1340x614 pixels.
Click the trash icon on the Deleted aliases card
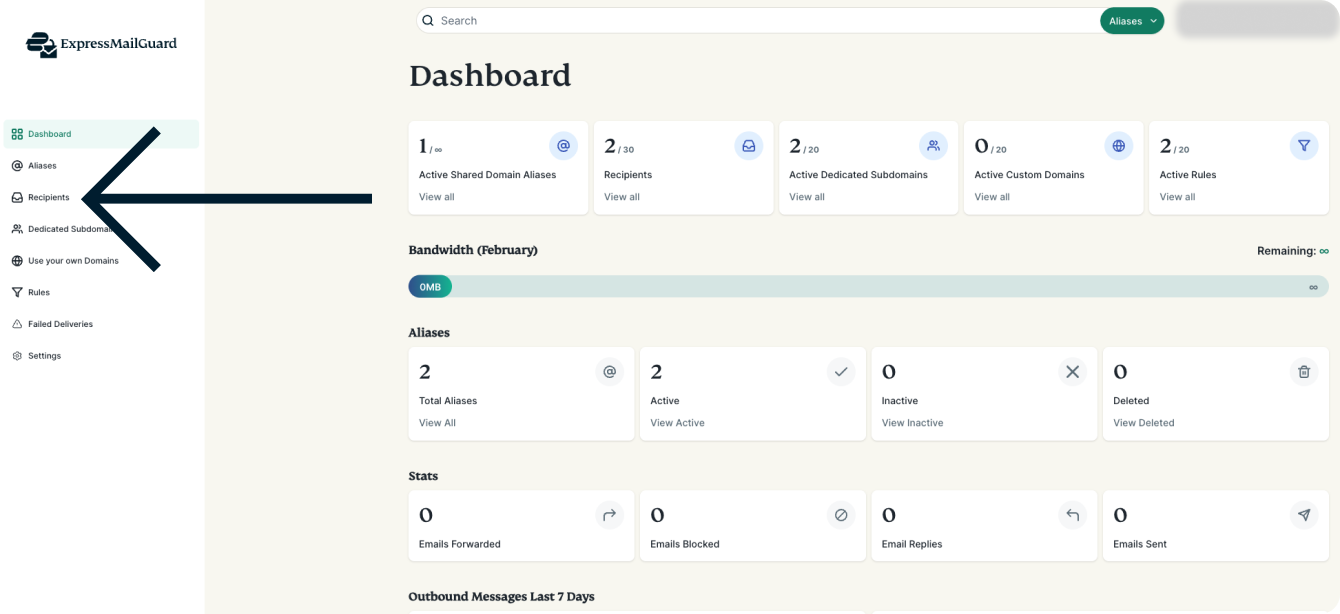(x=1304, y=372)
